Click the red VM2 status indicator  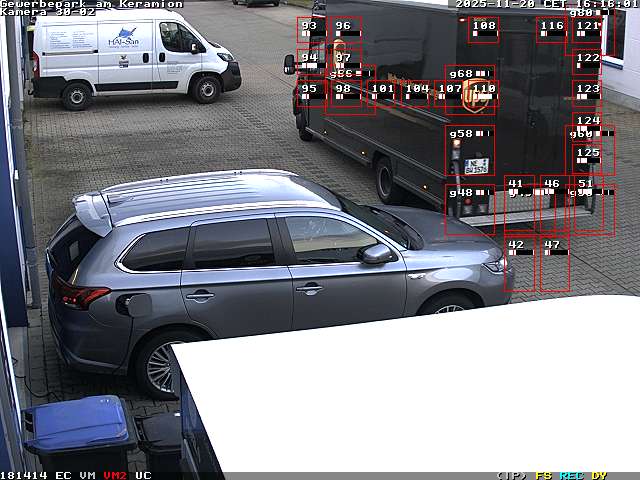pyautogui.click(x=114, y=475)
